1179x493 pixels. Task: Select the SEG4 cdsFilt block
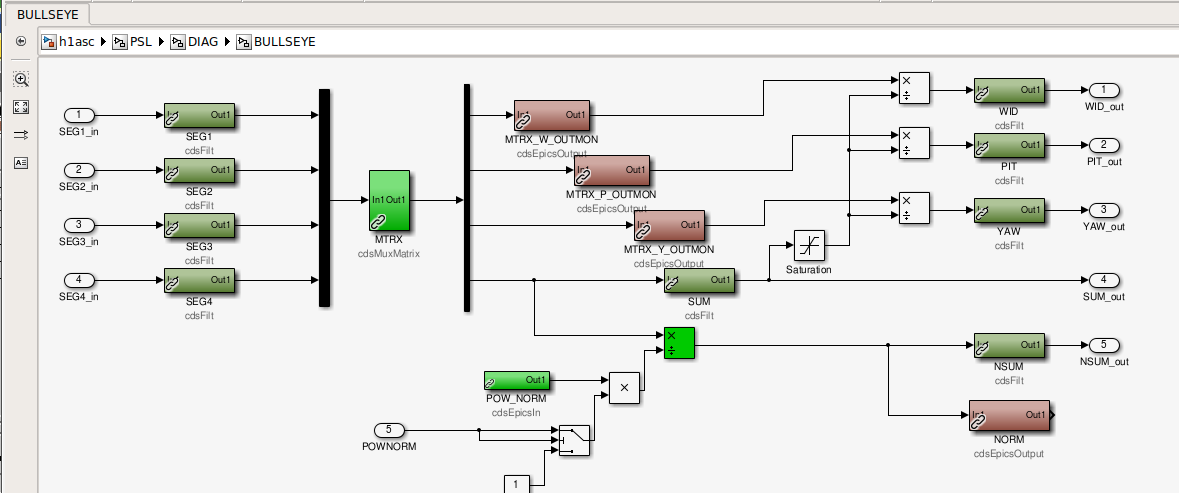tap(199, 280)
